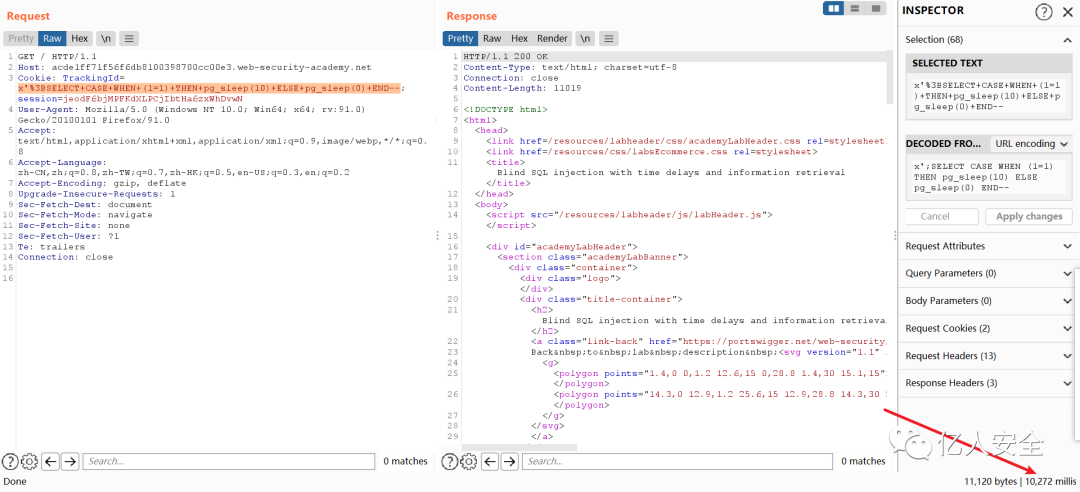Click the Host header line in Request
Image resolution: width=1080 pixels, height=492 pixels.
point(195,68)
